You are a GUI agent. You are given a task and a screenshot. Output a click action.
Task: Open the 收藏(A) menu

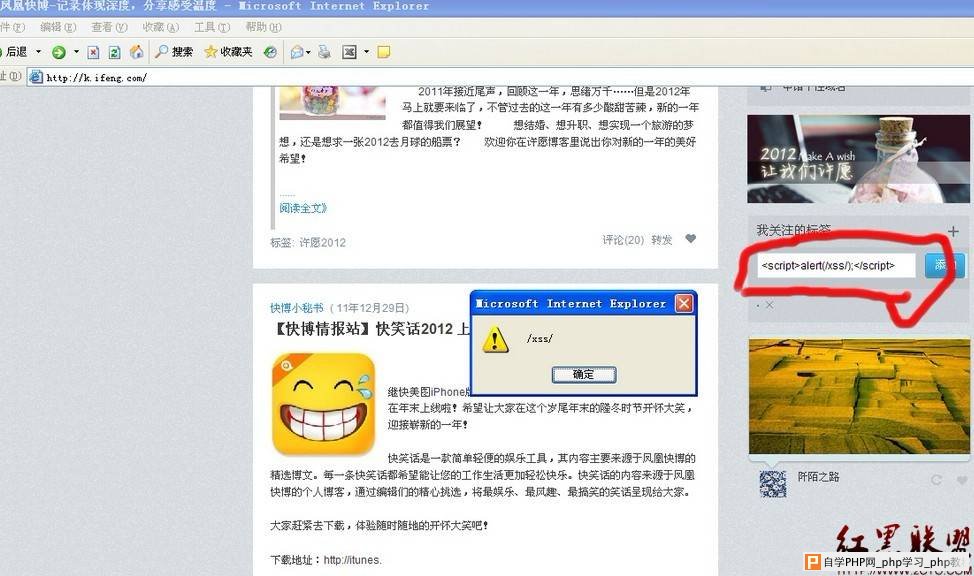[160, 27]
